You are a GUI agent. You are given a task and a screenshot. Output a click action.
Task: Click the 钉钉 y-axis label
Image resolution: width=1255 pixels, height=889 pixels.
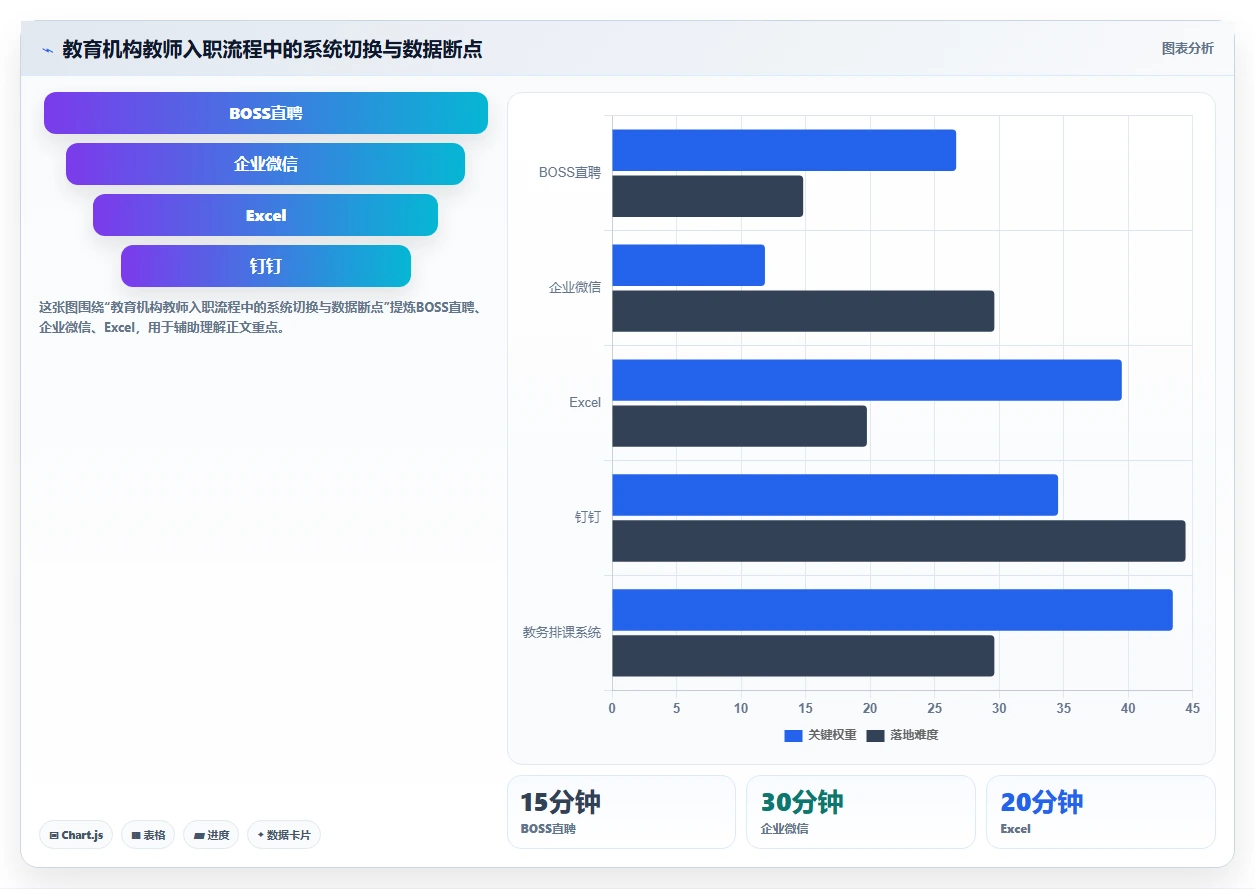point(588,517)
